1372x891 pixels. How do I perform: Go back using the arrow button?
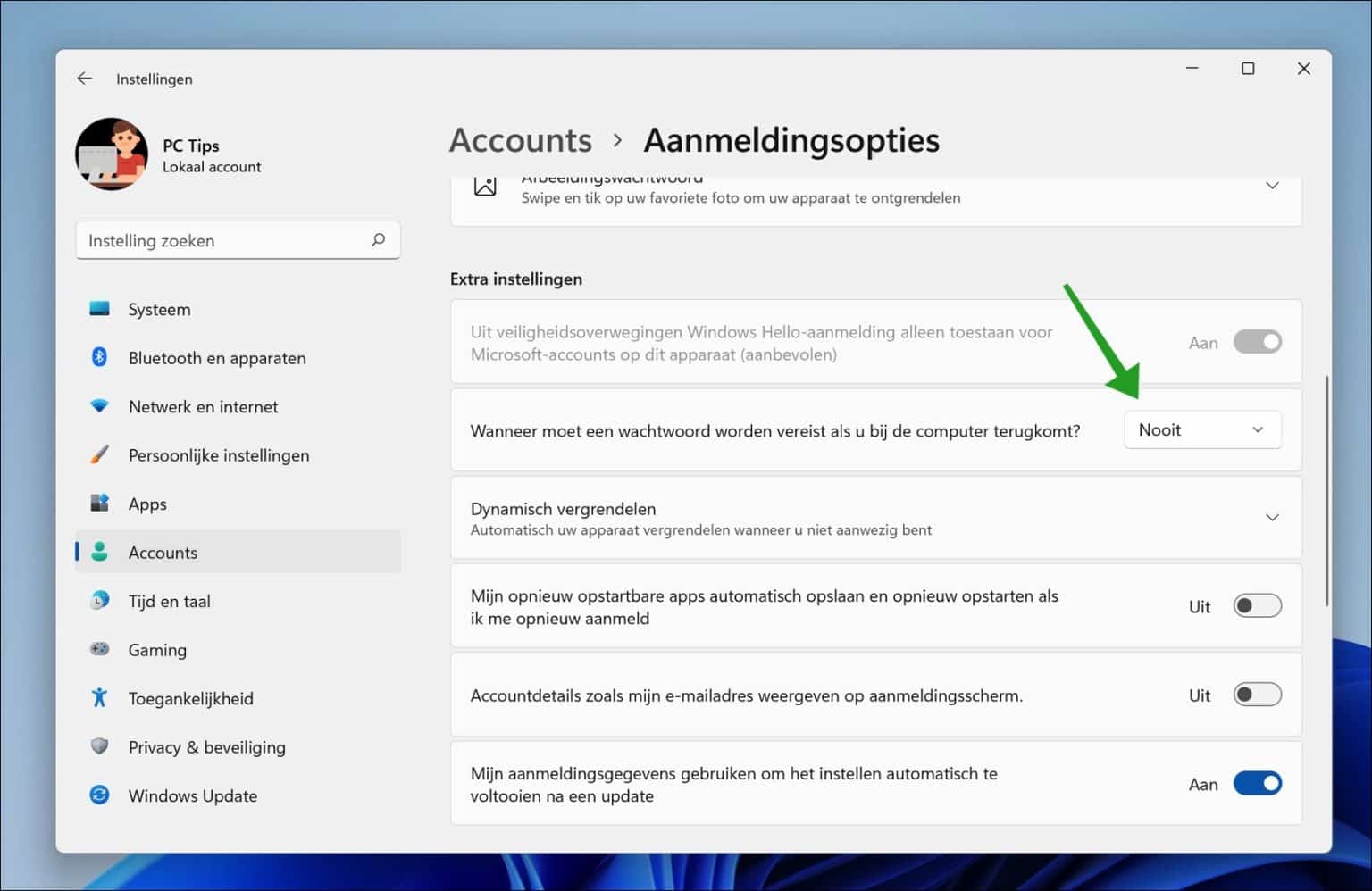click(x=84, y=79)
